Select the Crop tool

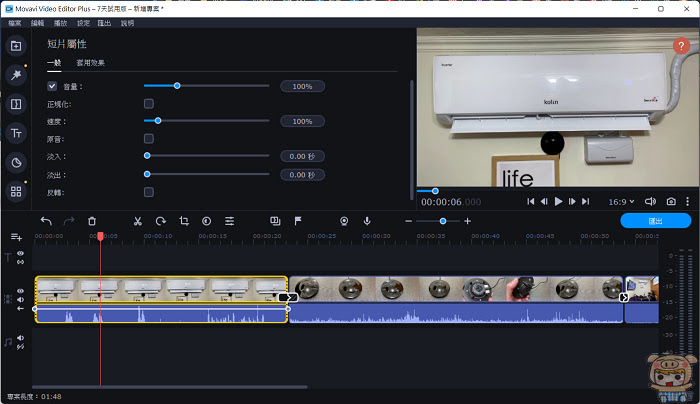[184, 221]
